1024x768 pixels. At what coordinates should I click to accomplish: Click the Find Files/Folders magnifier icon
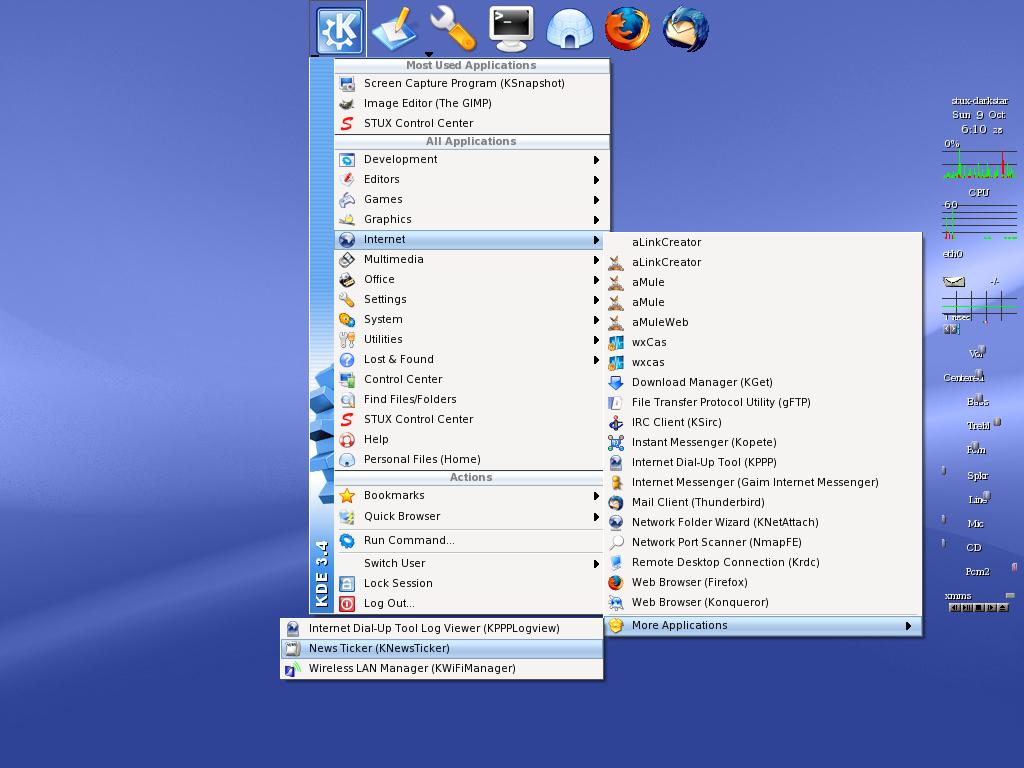click(347, 400)
